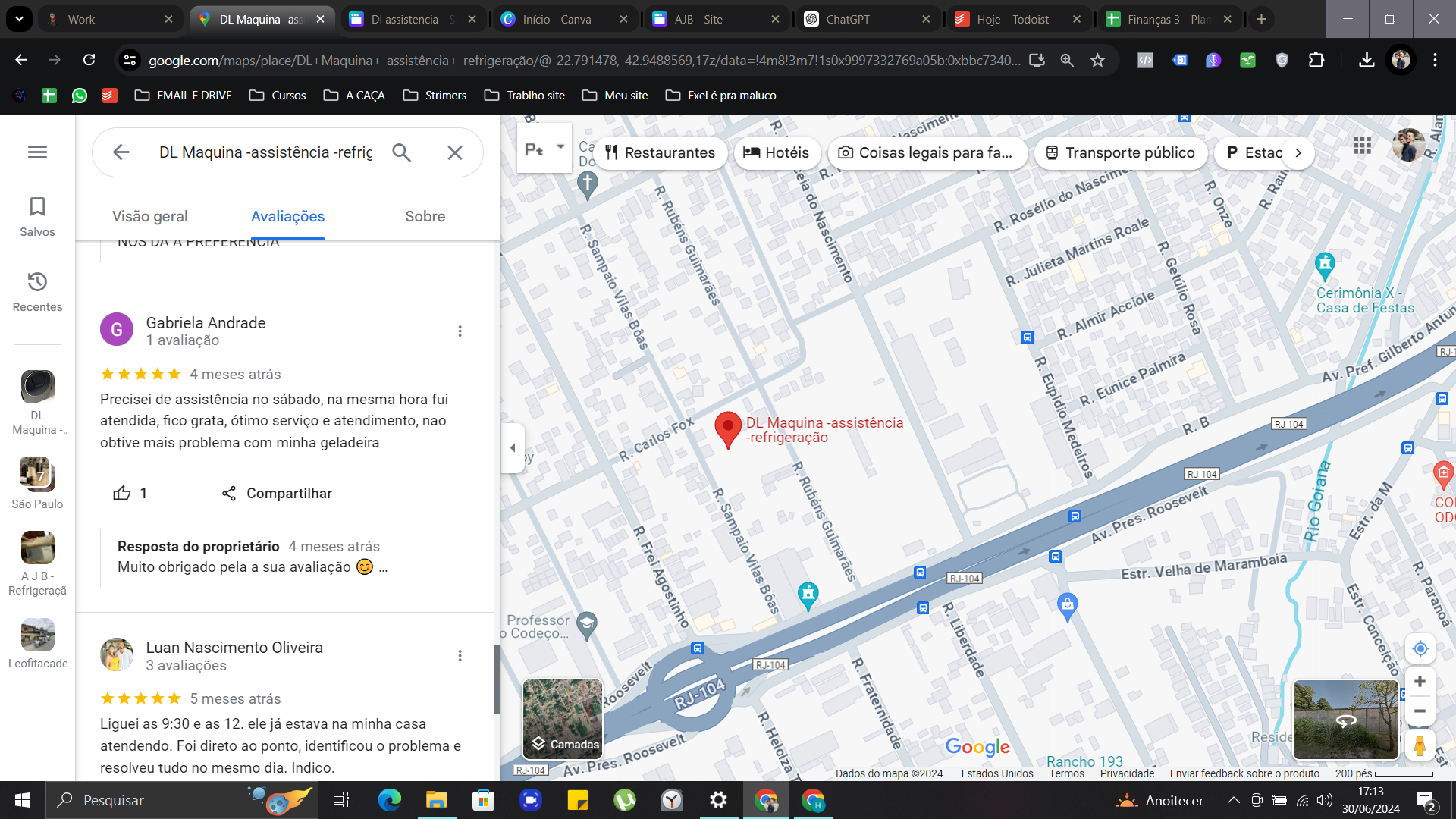Switch to Avaliações tab
Image resolution: width=1456 pixels, height=819 pixels.
tap(287, 217)
